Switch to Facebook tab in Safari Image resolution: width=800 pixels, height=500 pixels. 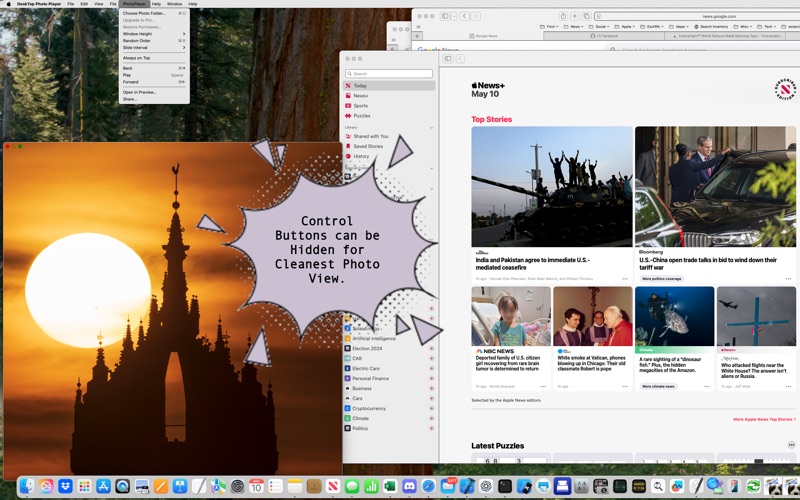click(x=604, y=36)
